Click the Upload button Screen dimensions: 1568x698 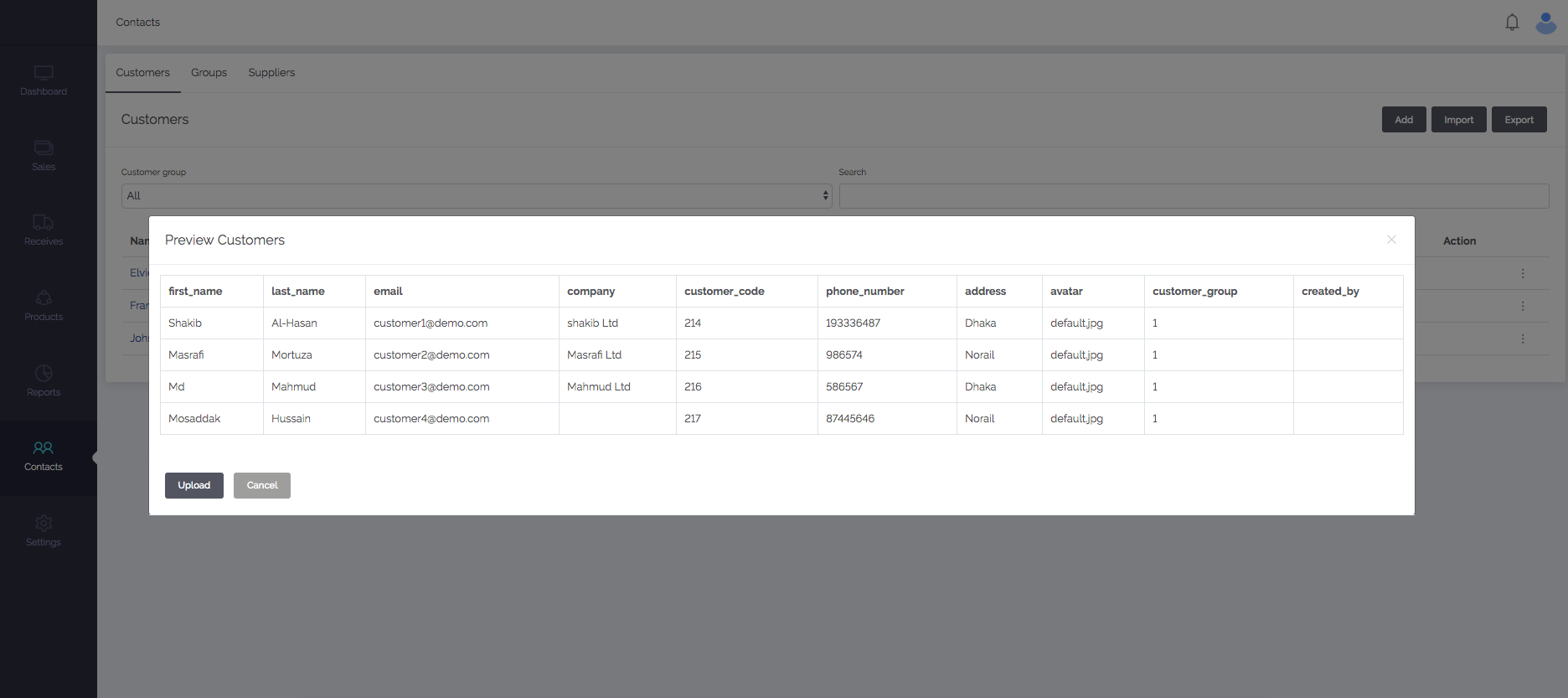point(194,486)
